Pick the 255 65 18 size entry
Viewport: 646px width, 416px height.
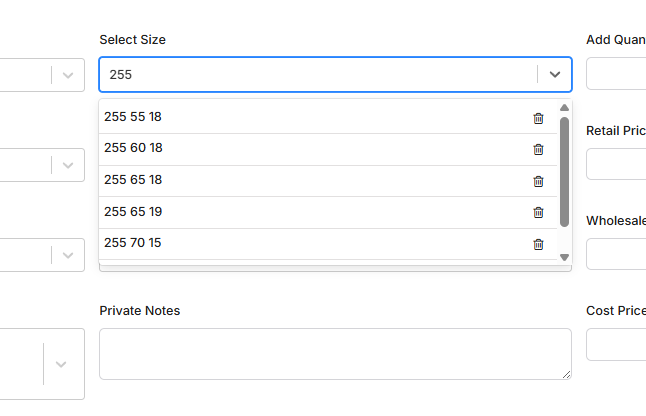tap(328, 181)
